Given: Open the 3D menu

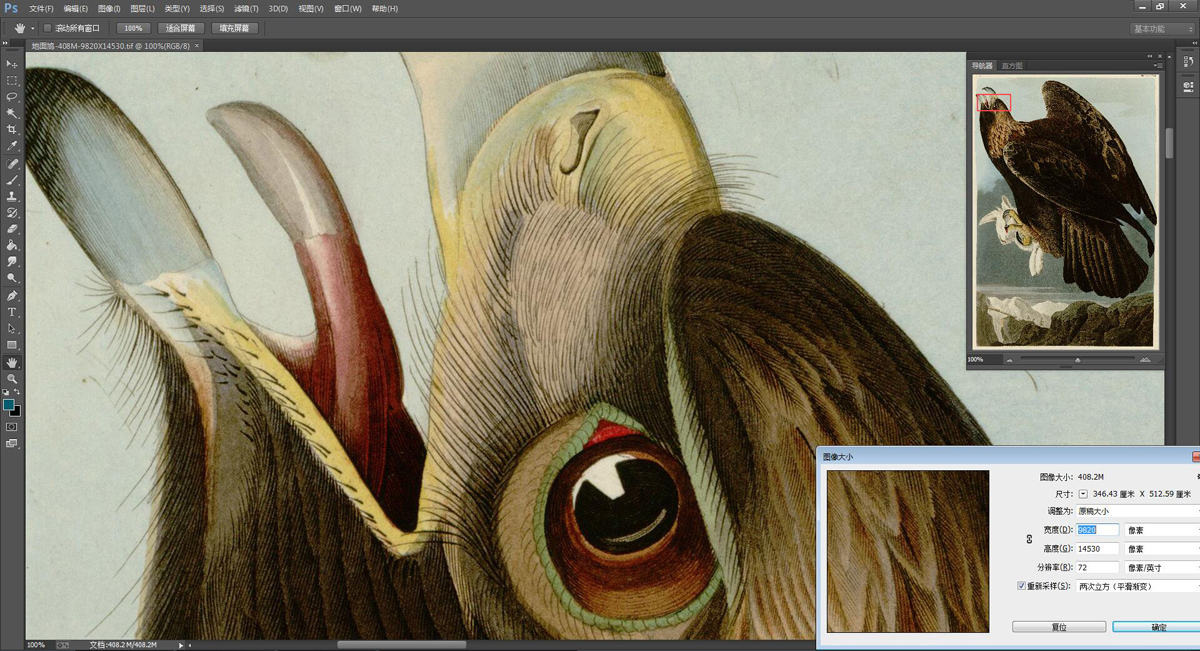Looking at the screenshot, I should pyautogui.click(x=278, y=8).
